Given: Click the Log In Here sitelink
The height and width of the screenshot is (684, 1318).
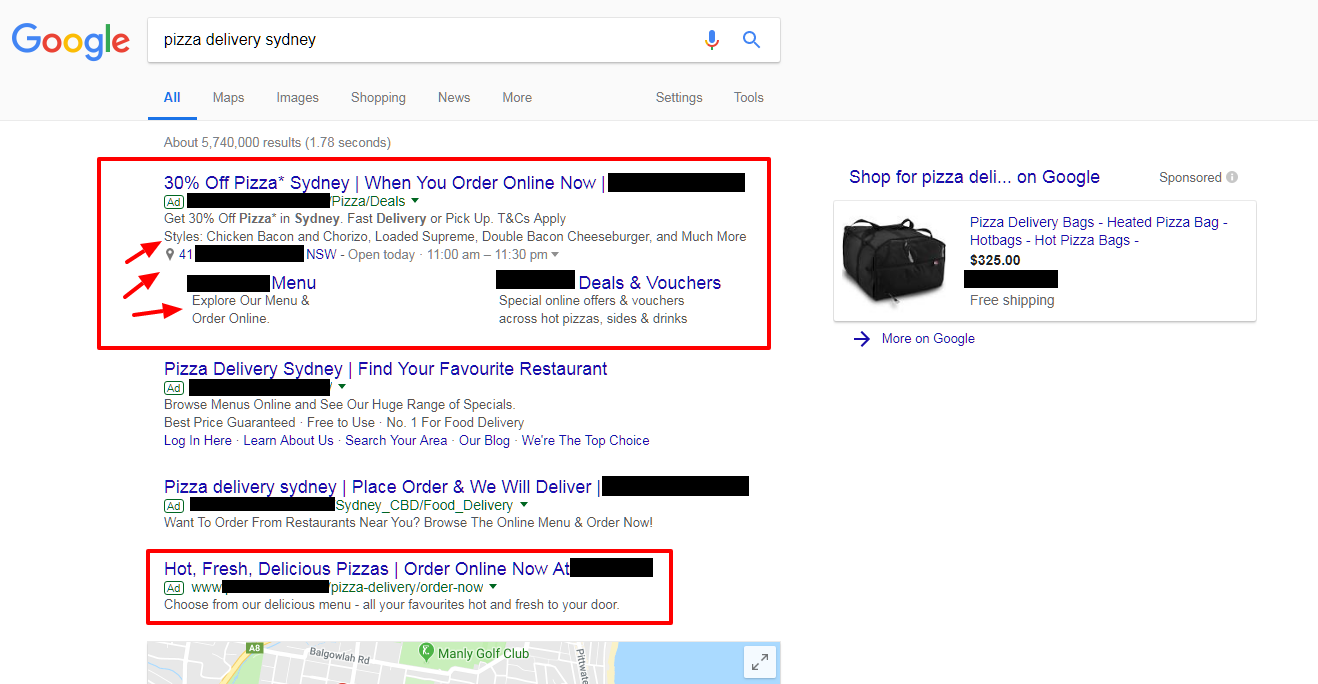Looking at the screenshot, I should (x=197, y=440).
